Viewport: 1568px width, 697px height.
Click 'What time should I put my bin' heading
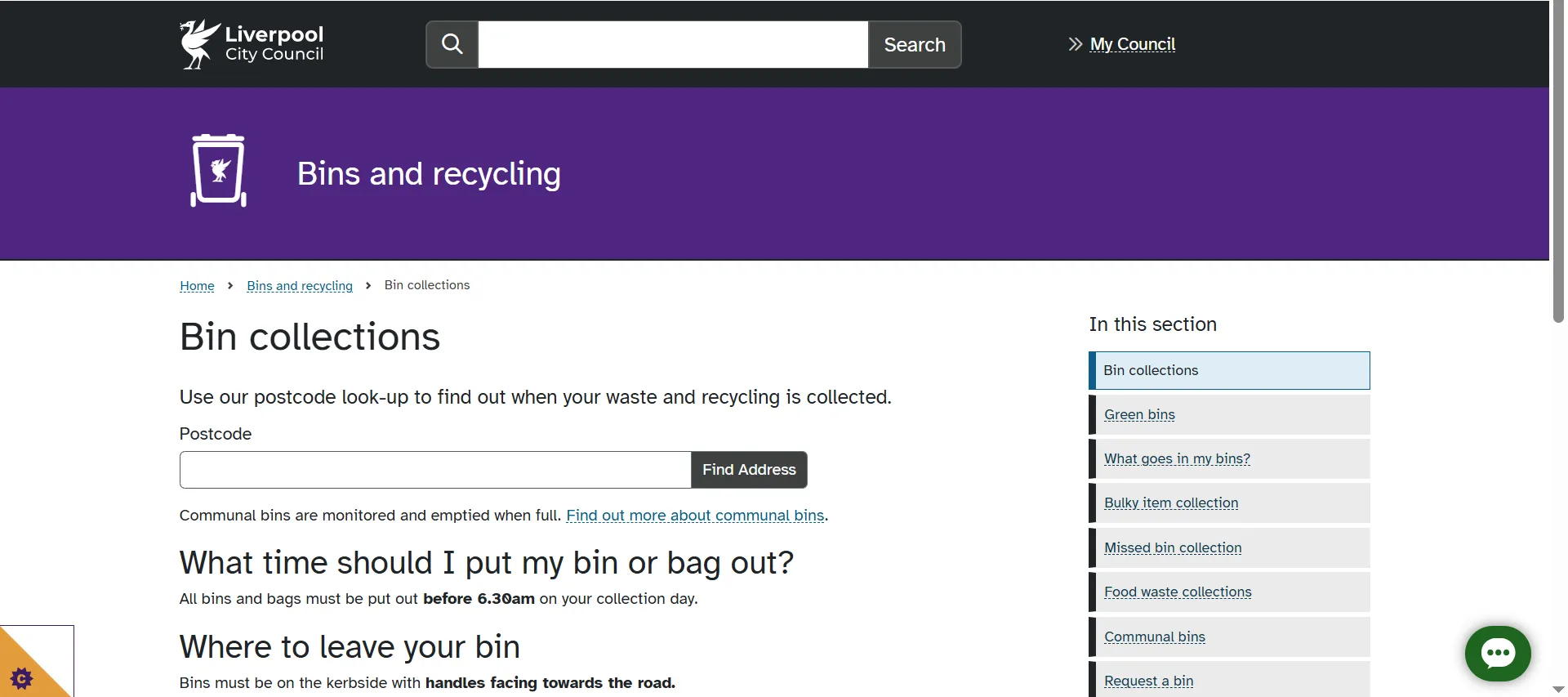[487, 563]
